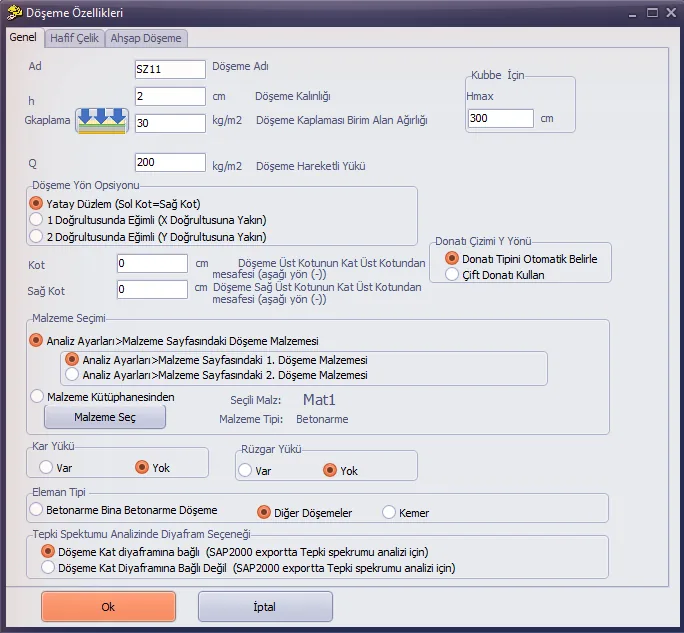The image size is (684, 633).
Task: Focus the Ad name field SZ11
Action: [170, 69]
